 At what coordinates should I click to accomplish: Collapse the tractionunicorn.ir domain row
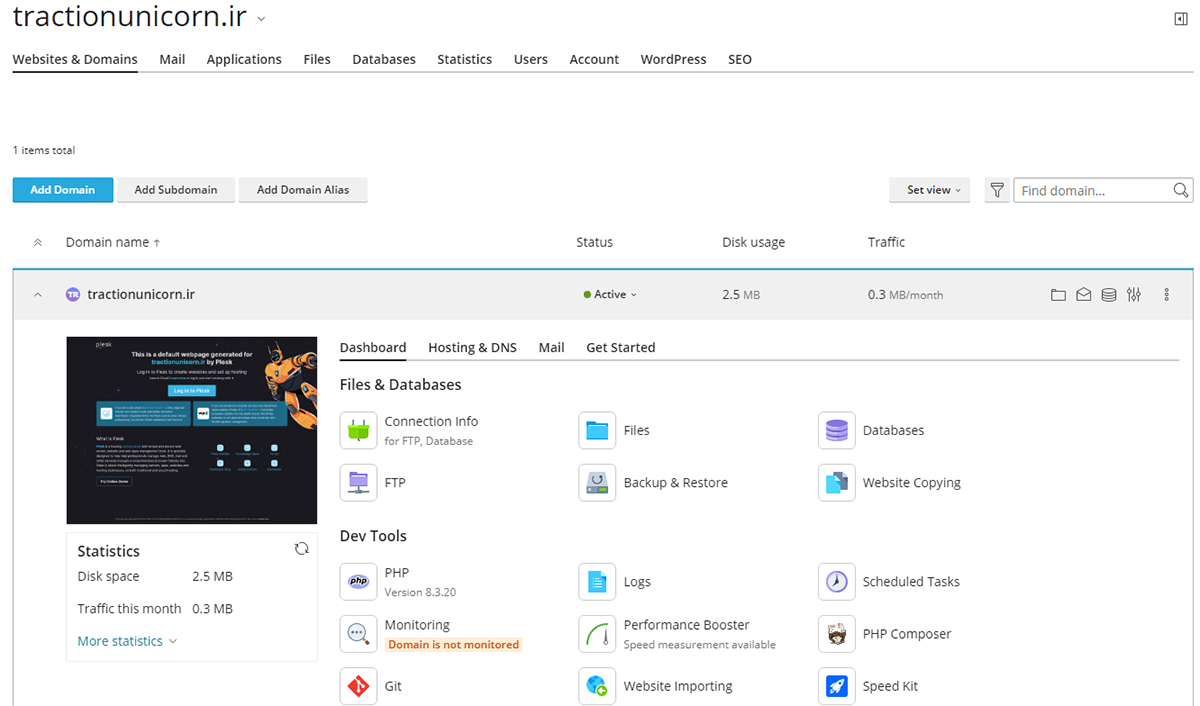click(38, 295)
